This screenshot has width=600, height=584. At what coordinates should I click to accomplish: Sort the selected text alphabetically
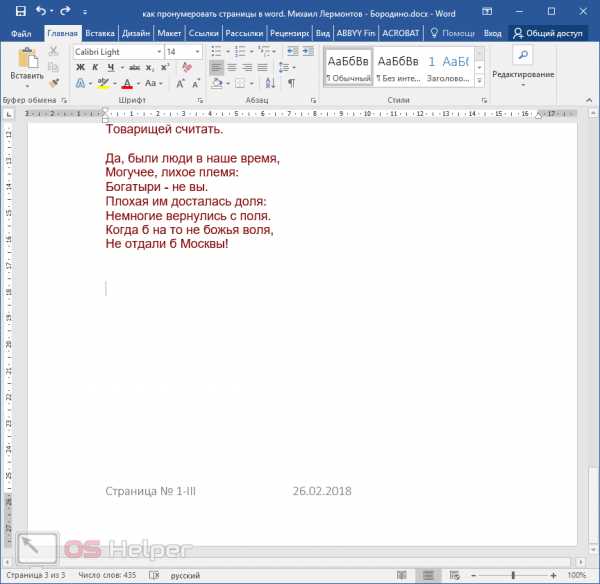[270, 83]
